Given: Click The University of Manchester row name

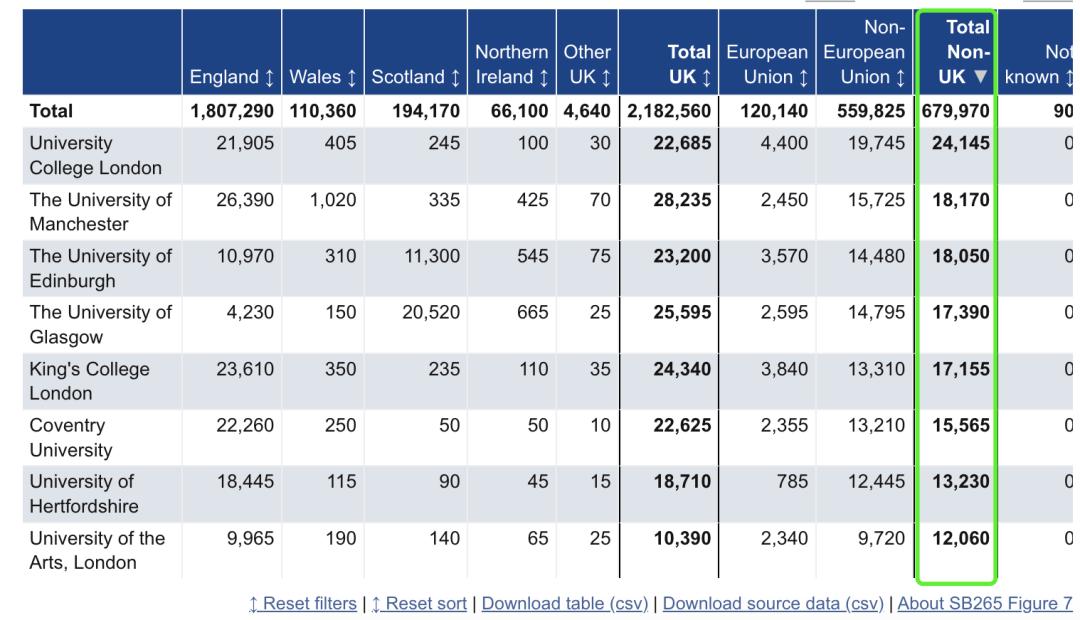Looking at the screenshot, I should pos(100,211).
